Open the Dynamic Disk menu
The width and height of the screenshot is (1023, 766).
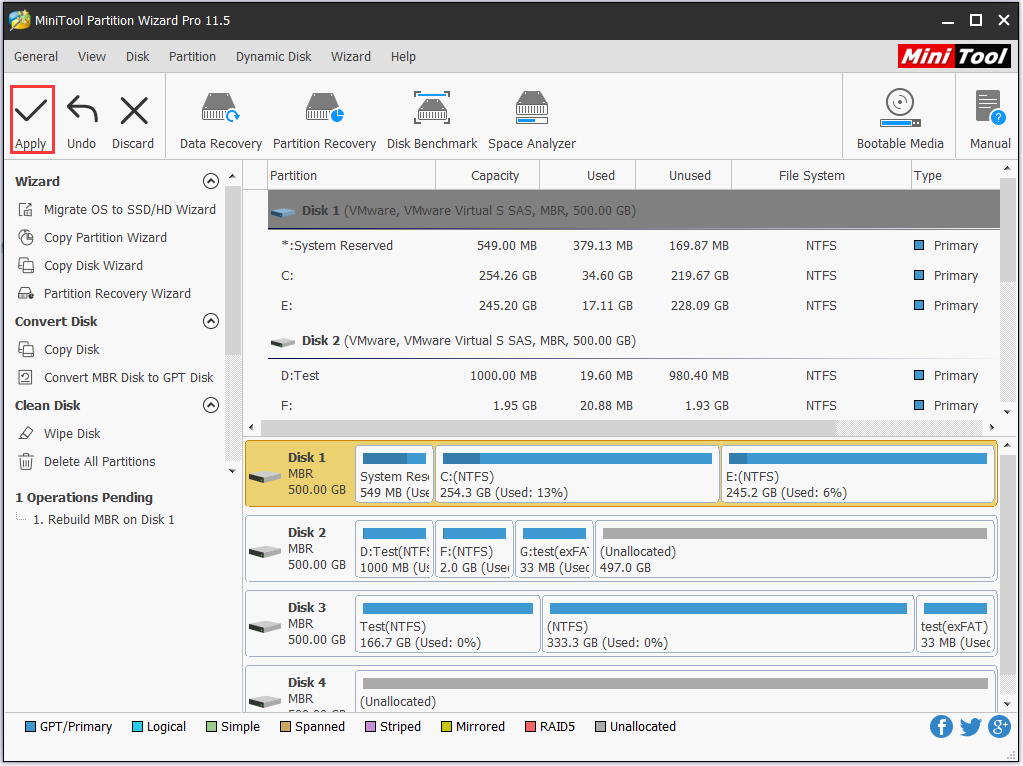tap(273, 57)
